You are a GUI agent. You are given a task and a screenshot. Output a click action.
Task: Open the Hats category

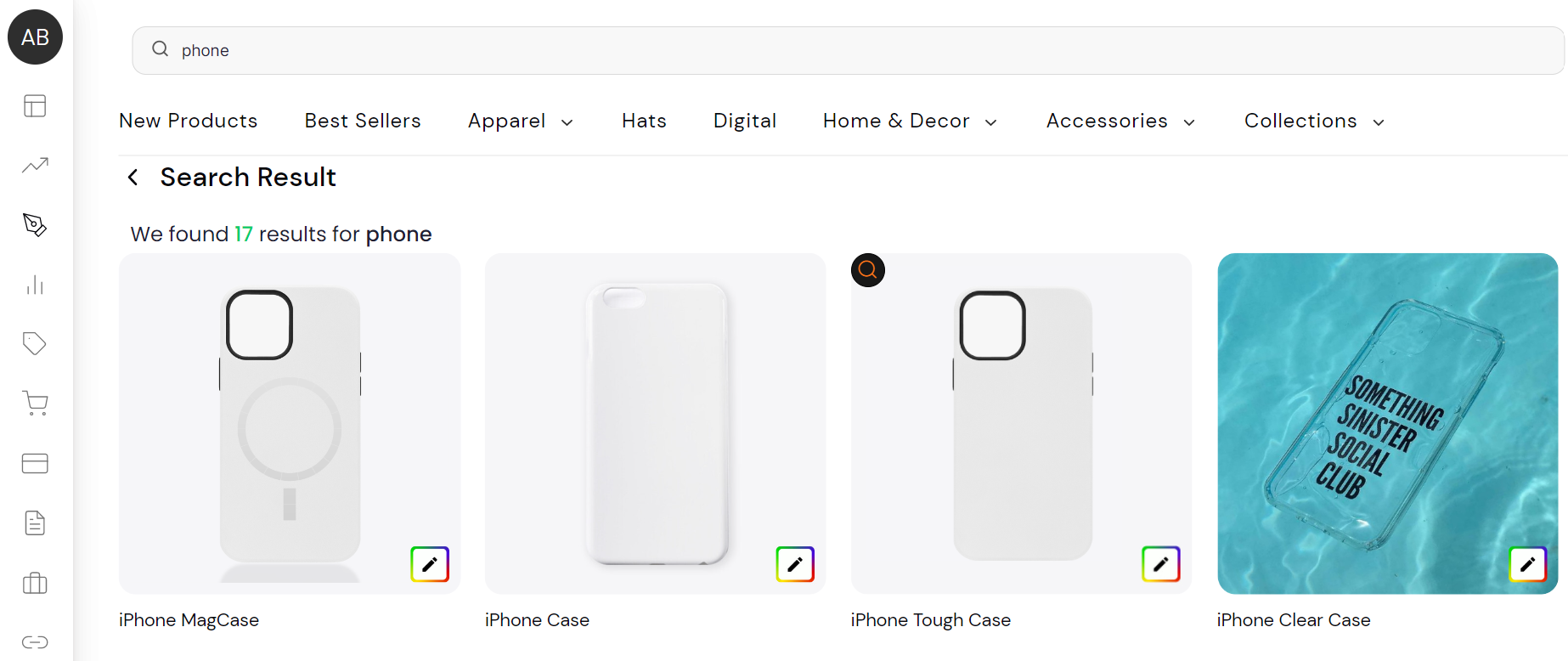coord(644,121)
